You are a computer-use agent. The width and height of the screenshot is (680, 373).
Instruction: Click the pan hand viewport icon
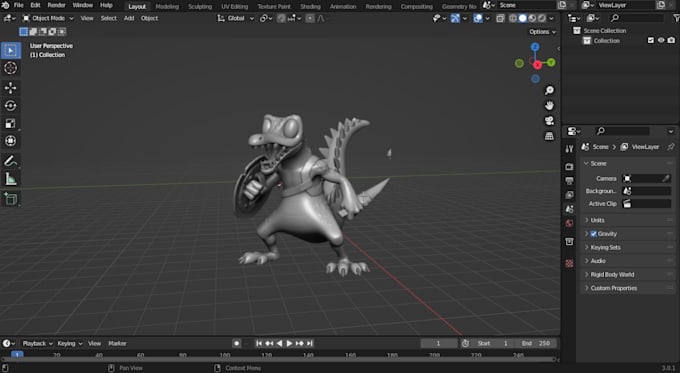click(x=549, y=105)
